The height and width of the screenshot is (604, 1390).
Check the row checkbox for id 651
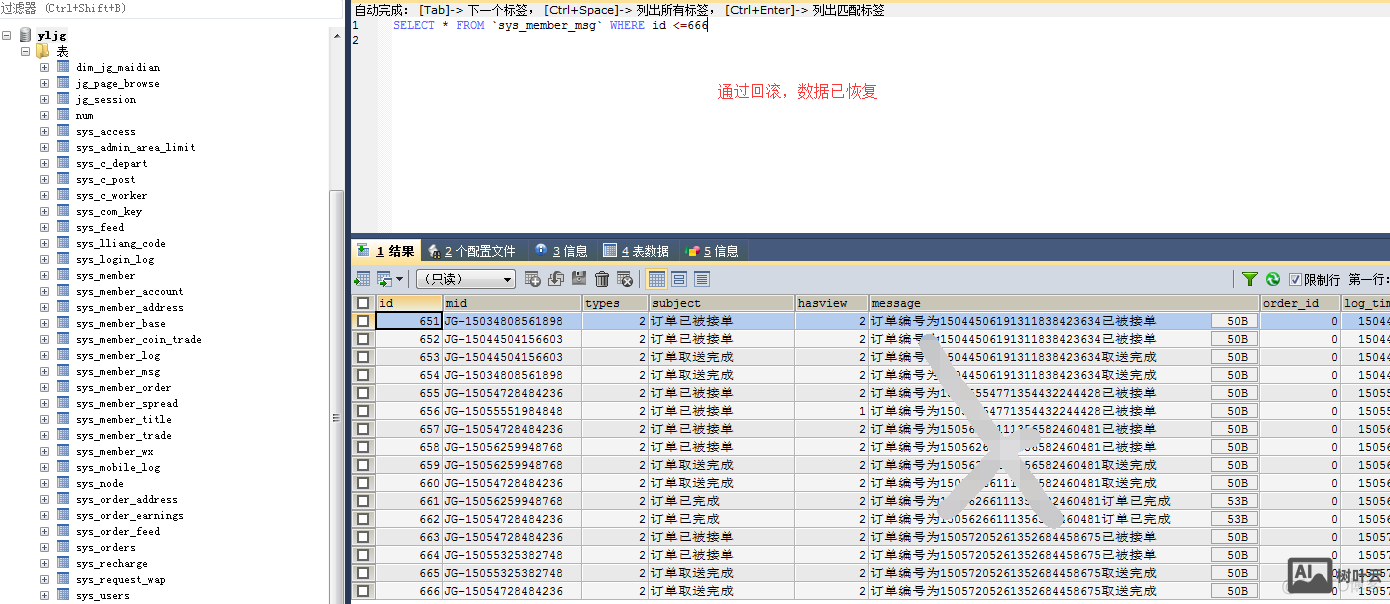click(x=364, y=320)
